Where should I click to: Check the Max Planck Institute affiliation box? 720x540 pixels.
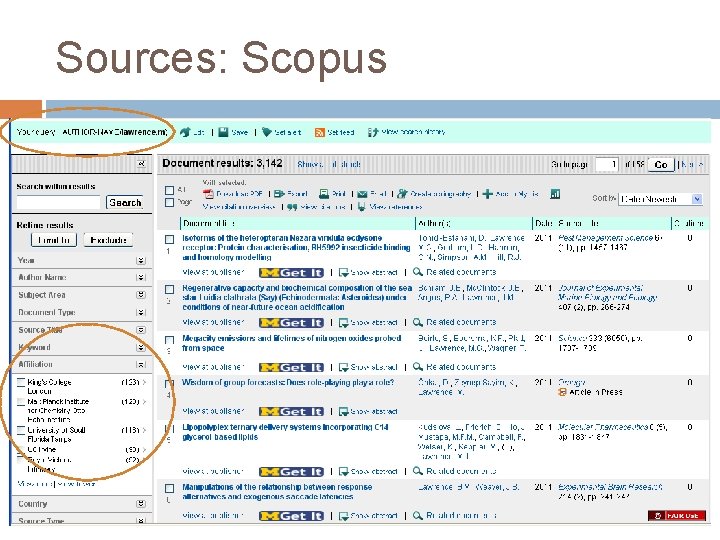click(21, 402)
